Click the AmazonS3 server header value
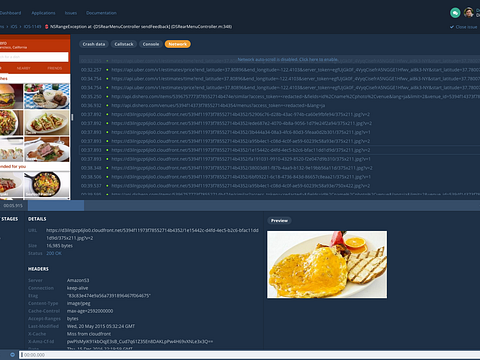Image resolution: width=480 pixels, height=360 pixels. [x=78, y=280]
